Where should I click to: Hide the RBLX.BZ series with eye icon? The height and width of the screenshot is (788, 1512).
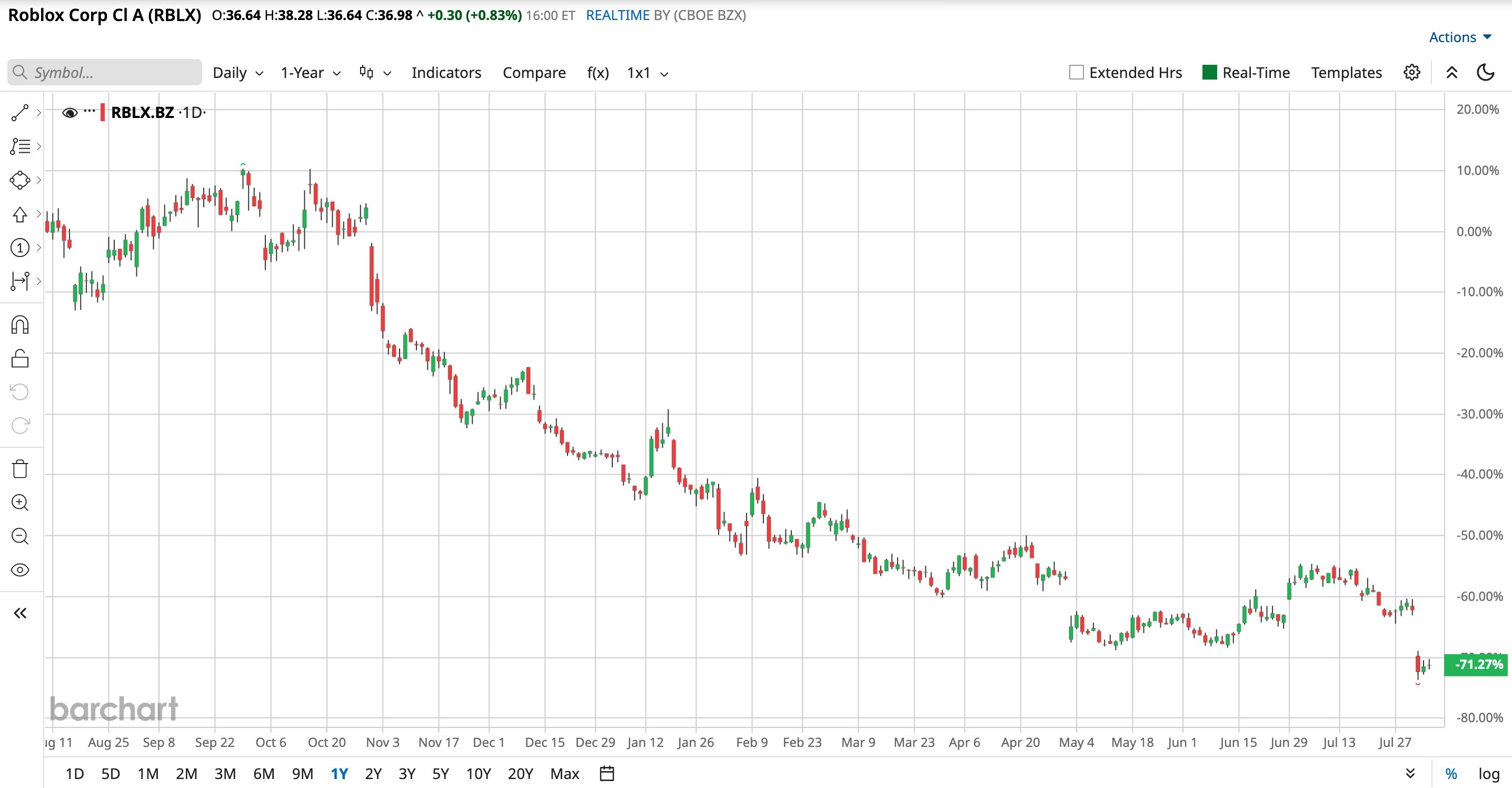pos(70,113)
